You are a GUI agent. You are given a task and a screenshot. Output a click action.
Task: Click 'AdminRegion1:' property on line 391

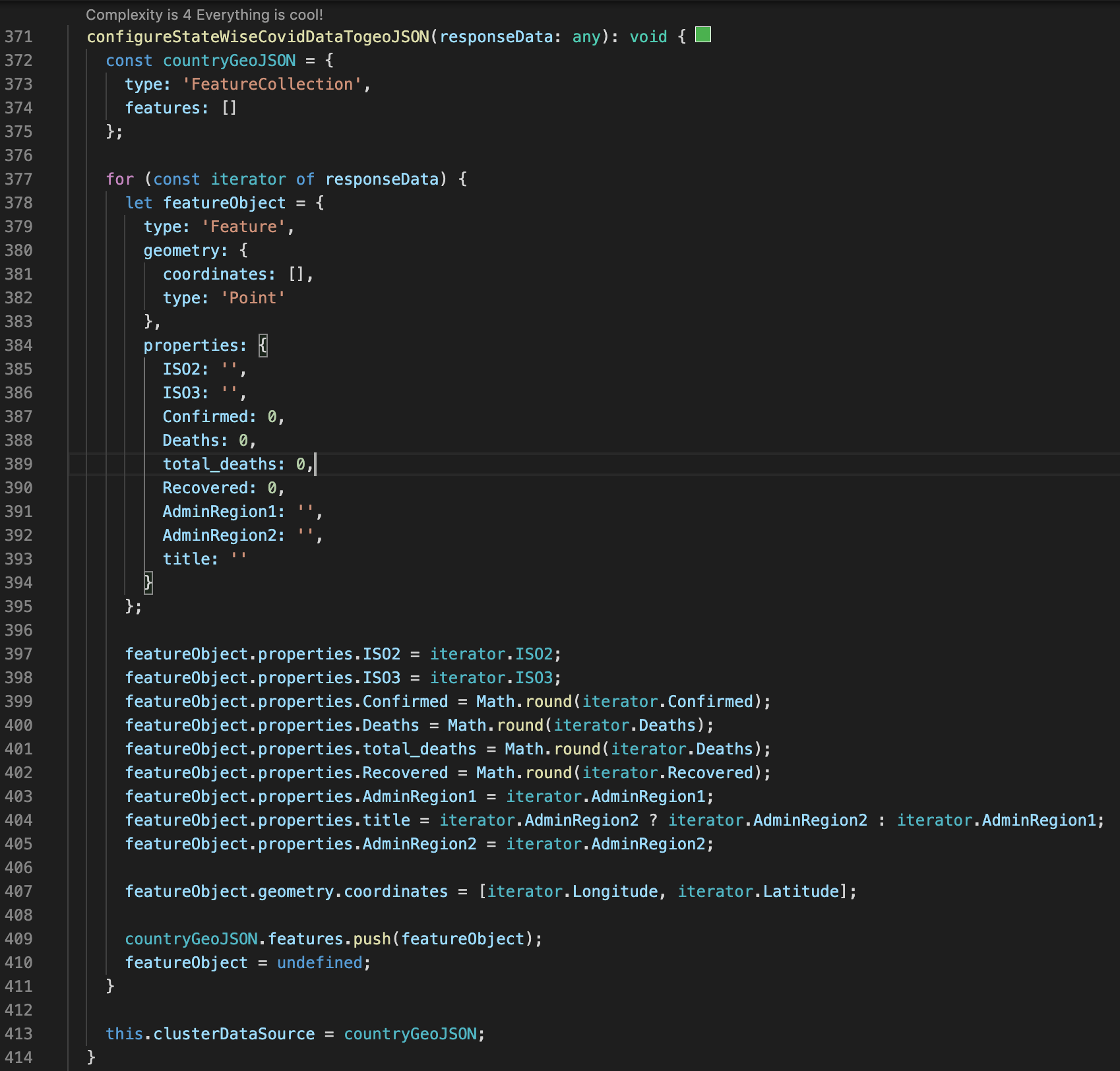click(x=224, y=512)
